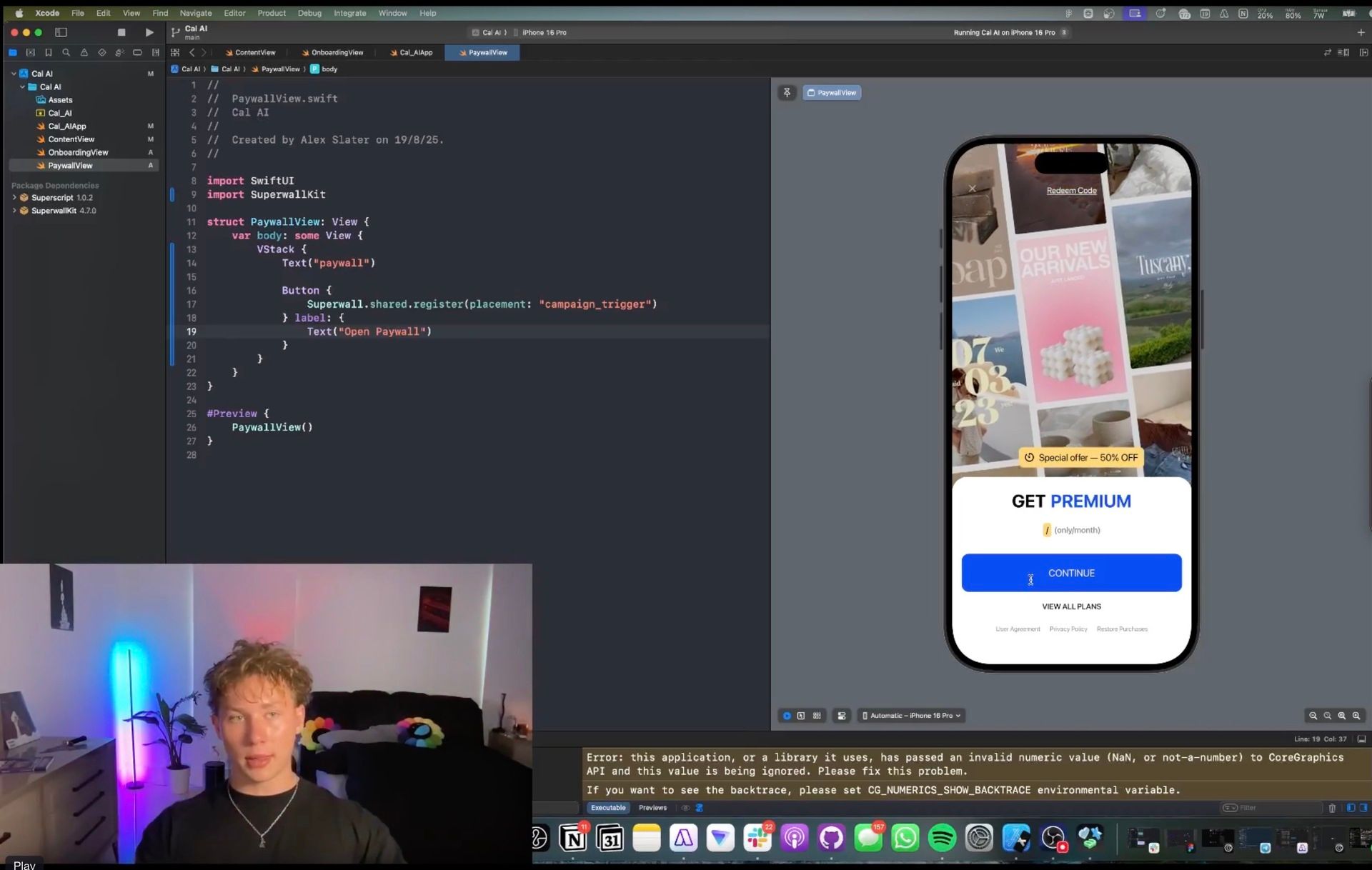Screen dimensions: 1372x870
Task: Click the live preview mode button
Action: pyautogui.click(x=787, y=716)
